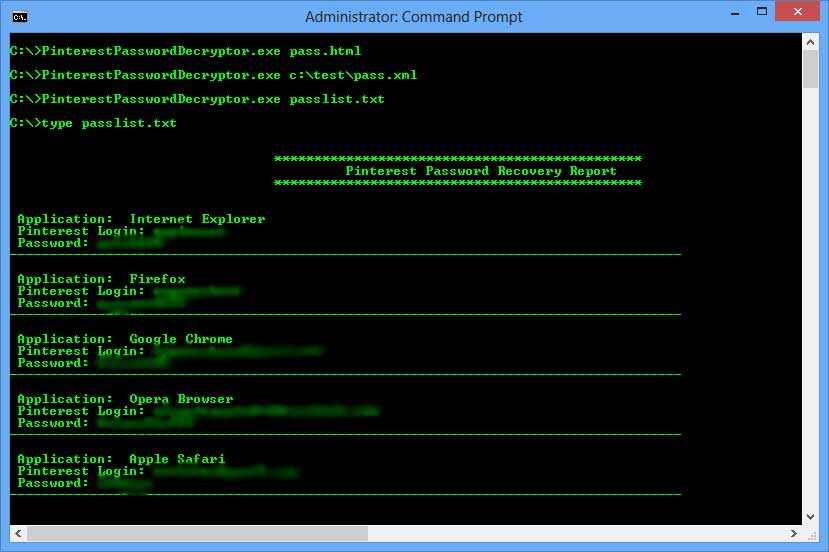Select the 'Application: Firefox' entry text
Image resolution: width=829 pixels, height=552 pixels.
point(101,279)
